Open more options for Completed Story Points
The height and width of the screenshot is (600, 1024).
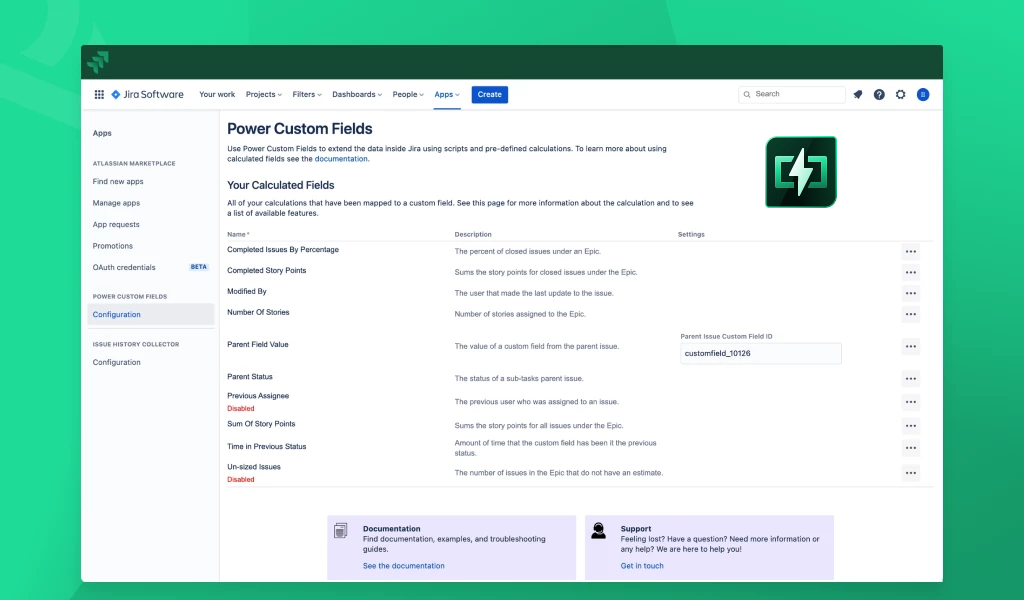point(910,272)
